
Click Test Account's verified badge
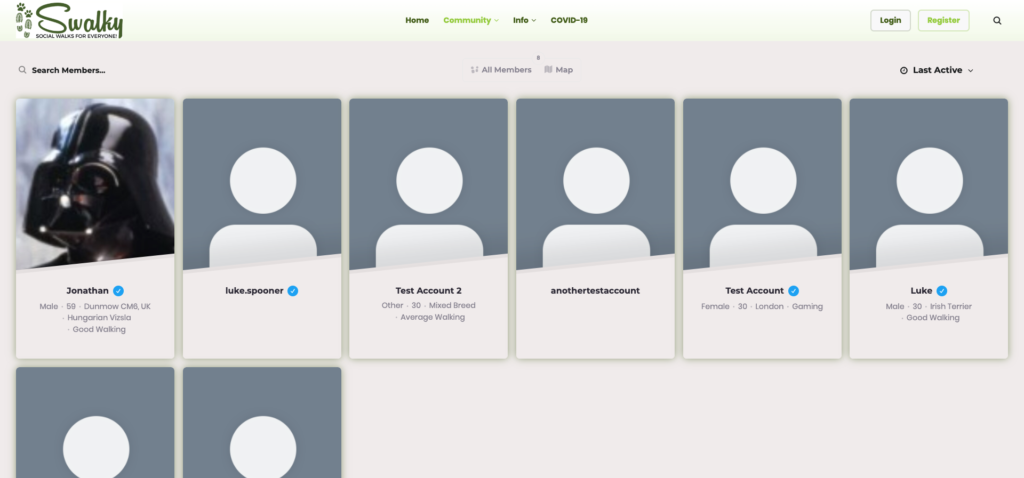click(793, 291)
